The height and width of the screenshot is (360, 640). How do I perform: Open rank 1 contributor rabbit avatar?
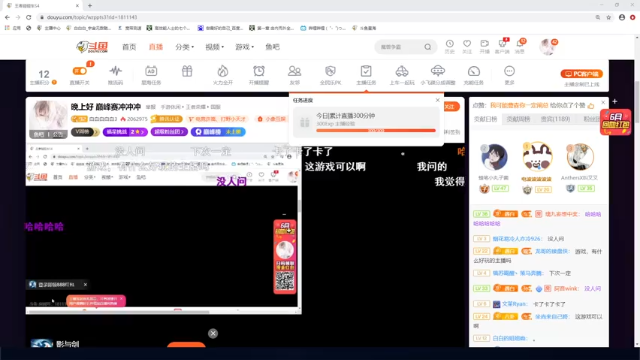[537, 157]
